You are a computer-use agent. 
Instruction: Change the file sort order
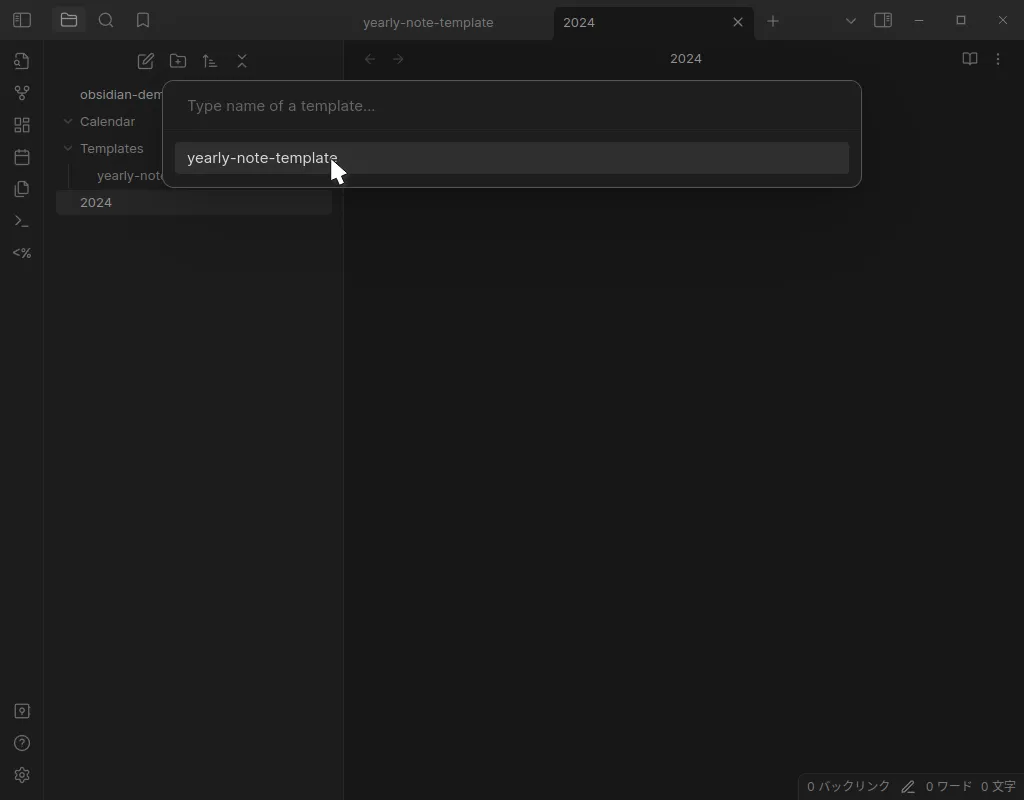(210, 61)
